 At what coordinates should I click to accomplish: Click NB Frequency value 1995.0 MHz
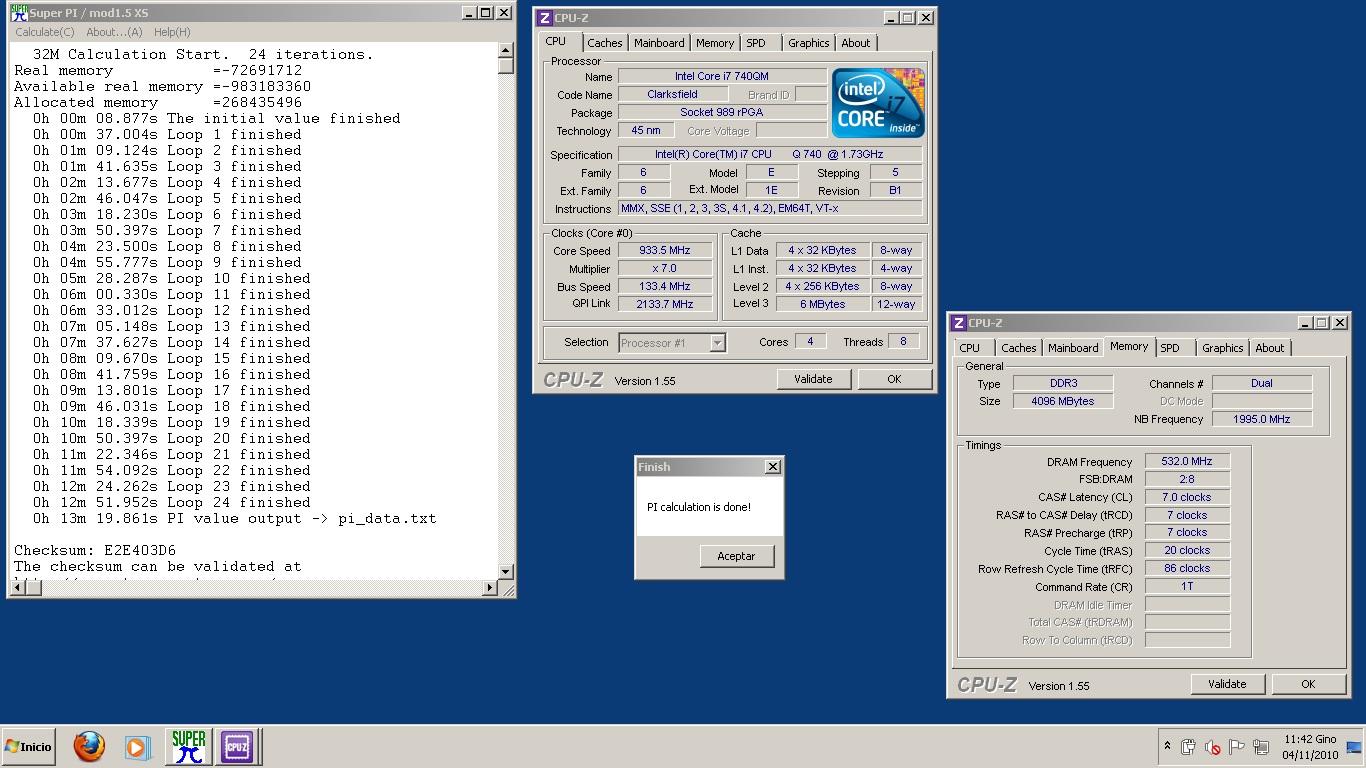tap(1262, 419)
